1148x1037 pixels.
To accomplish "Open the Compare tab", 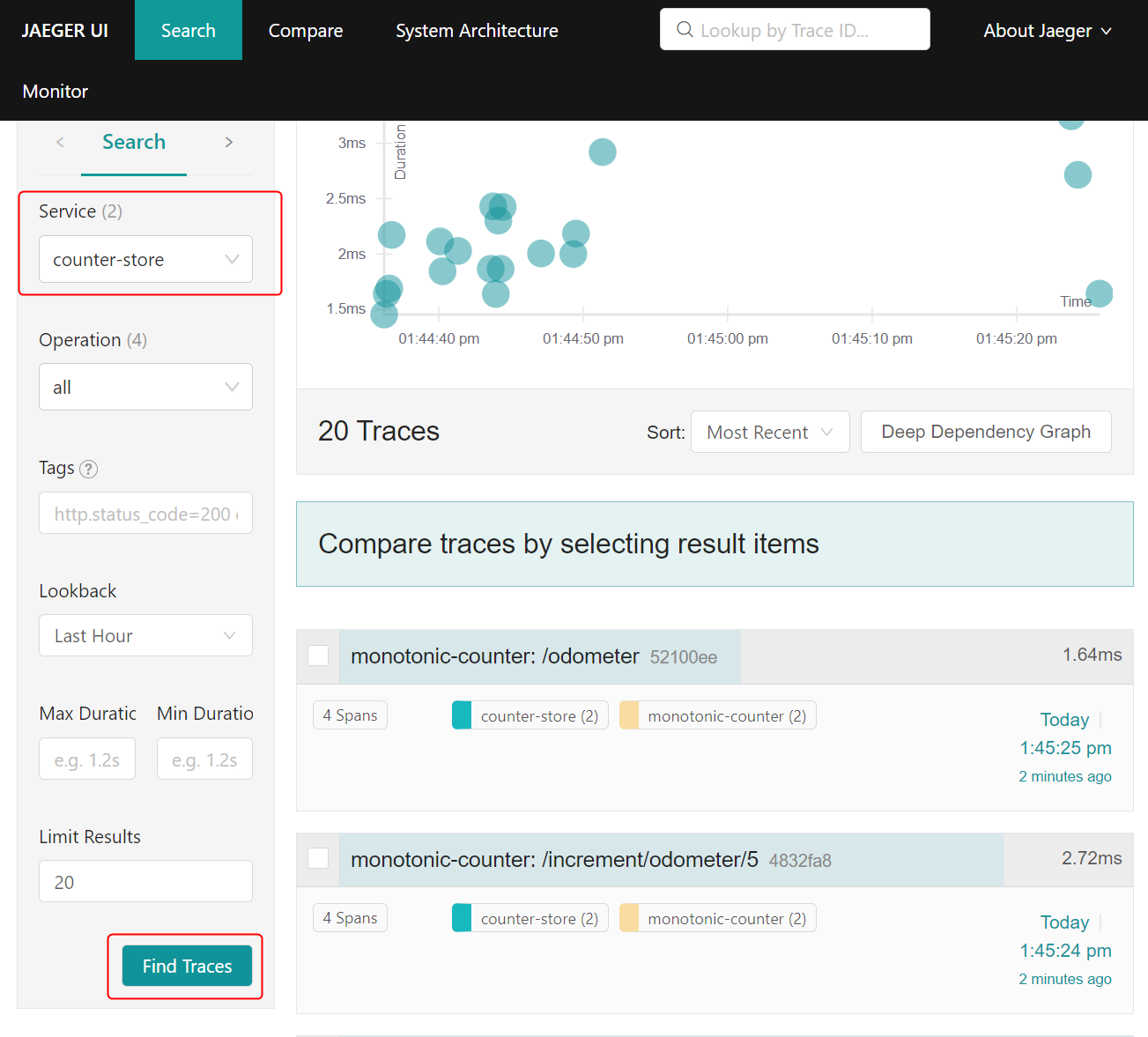I will (306, 30).
